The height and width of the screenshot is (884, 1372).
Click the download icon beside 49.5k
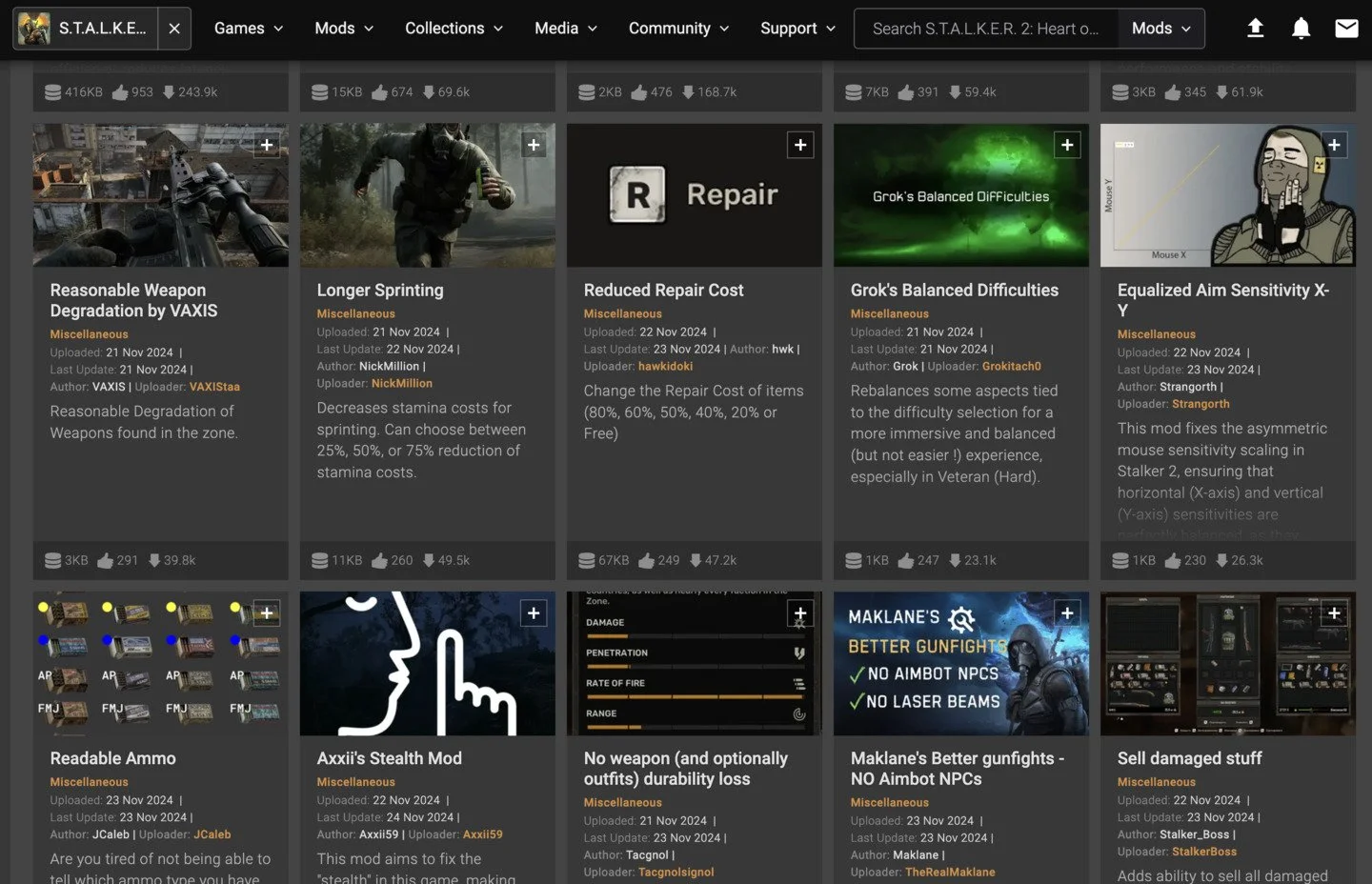pos(429,560)
